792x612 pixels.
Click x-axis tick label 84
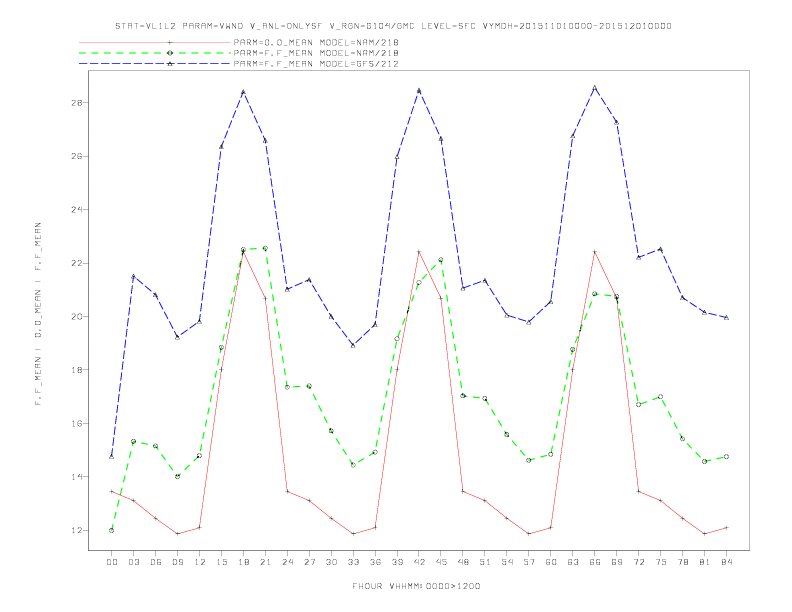[x=726, y=562]
